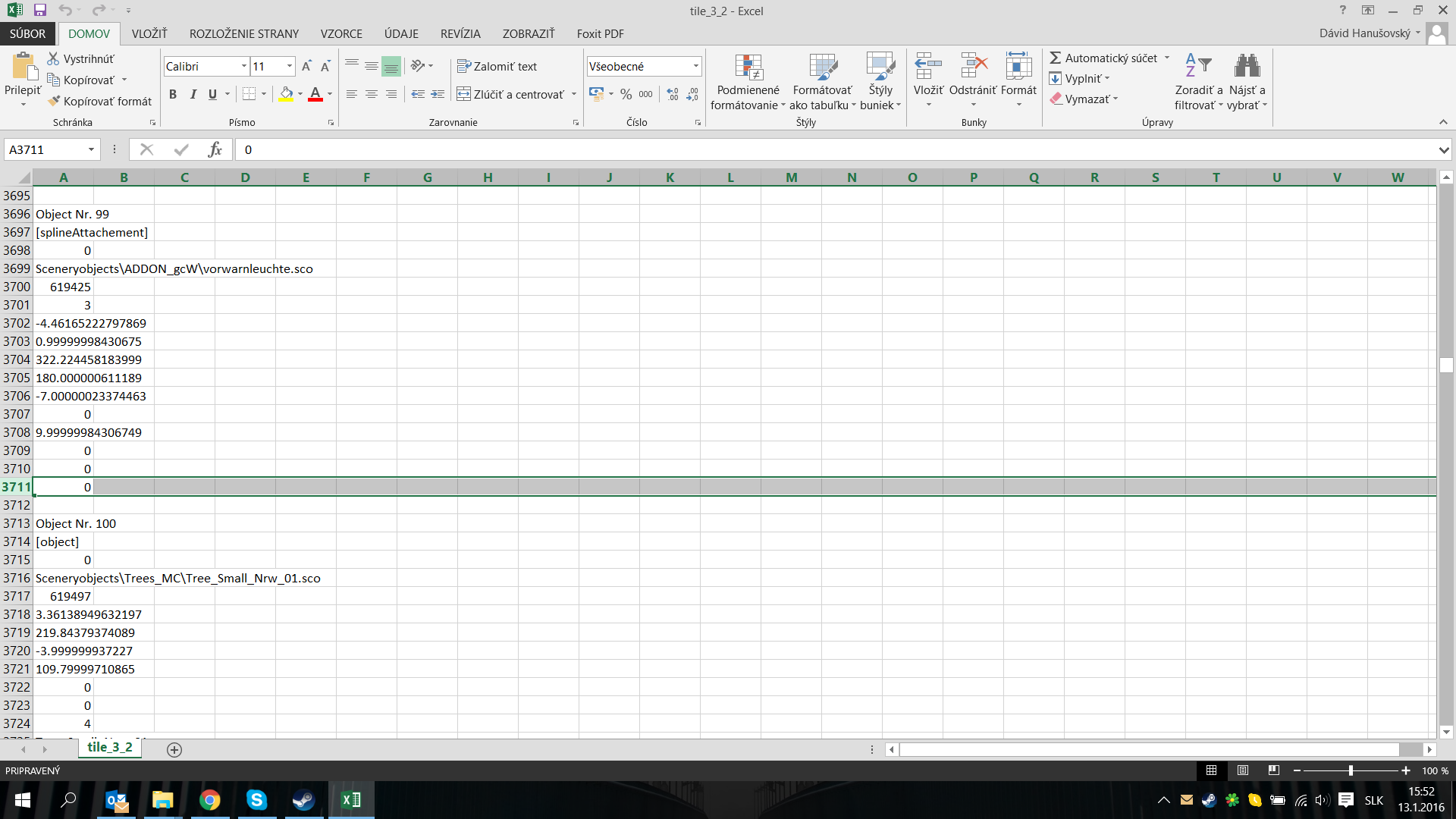Click the increase font size icon

306,67
